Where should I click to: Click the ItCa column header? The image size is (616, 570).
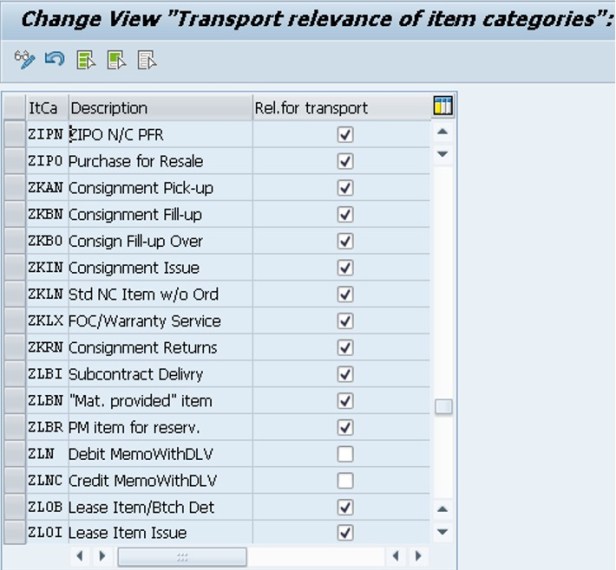pos(43,108)
